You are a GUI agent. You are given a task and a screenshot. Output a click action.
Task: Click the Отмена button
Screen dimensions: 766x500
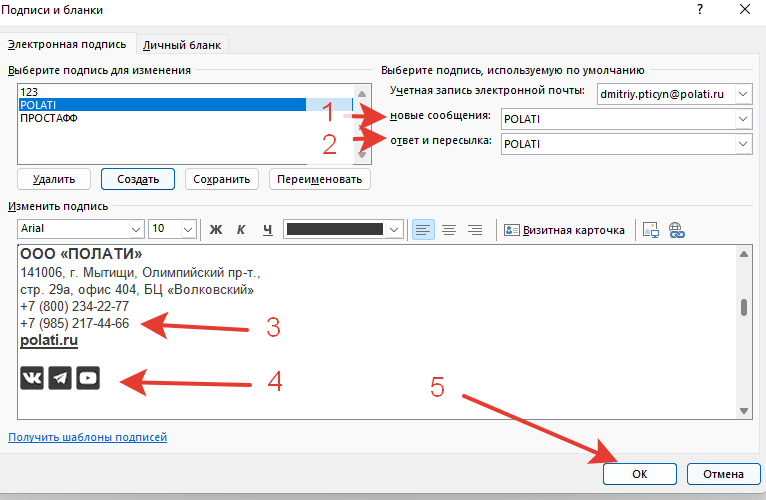tap(723, 474)
